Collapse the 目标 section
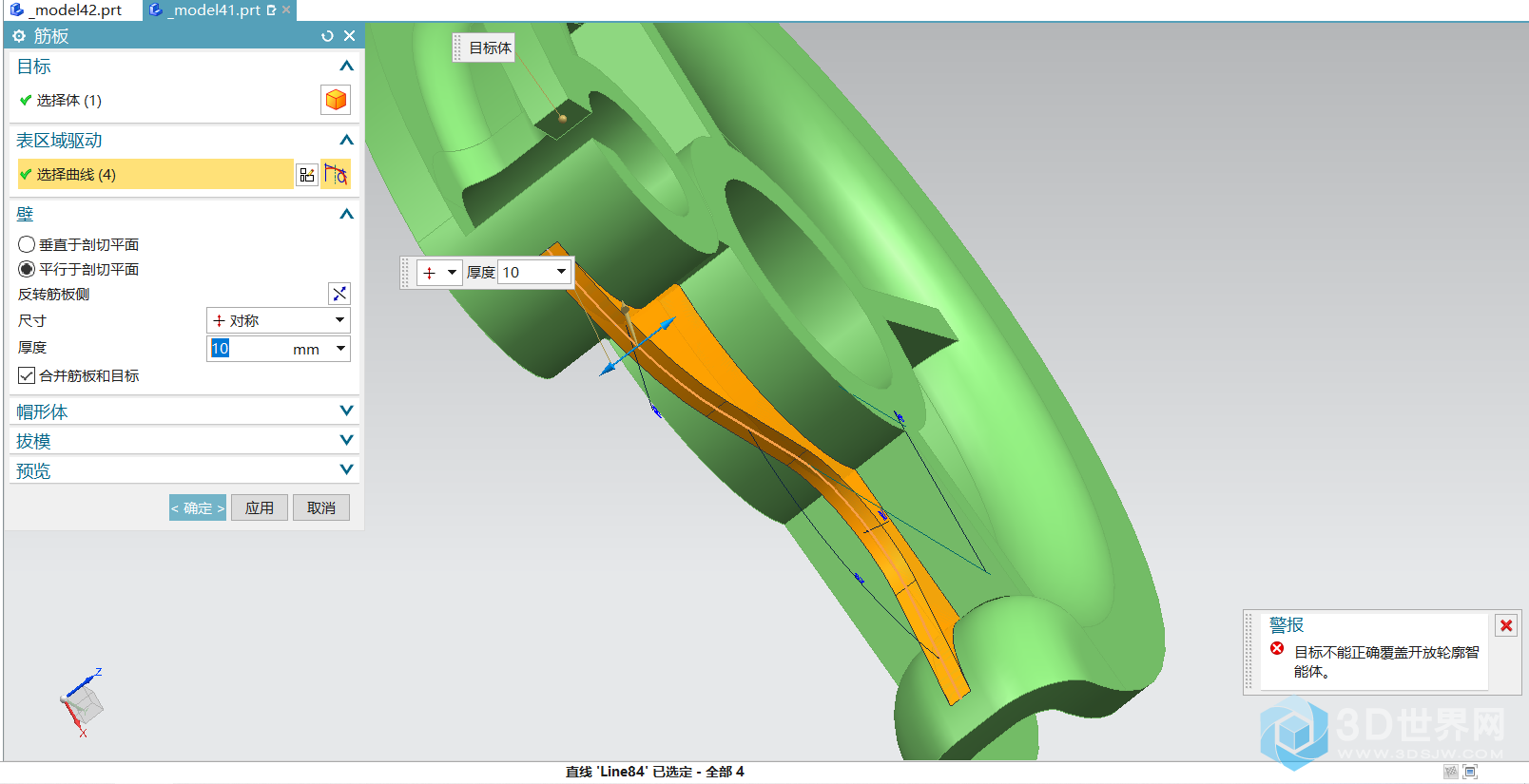This screenshot has width=1529, height=784. point(346,67)
